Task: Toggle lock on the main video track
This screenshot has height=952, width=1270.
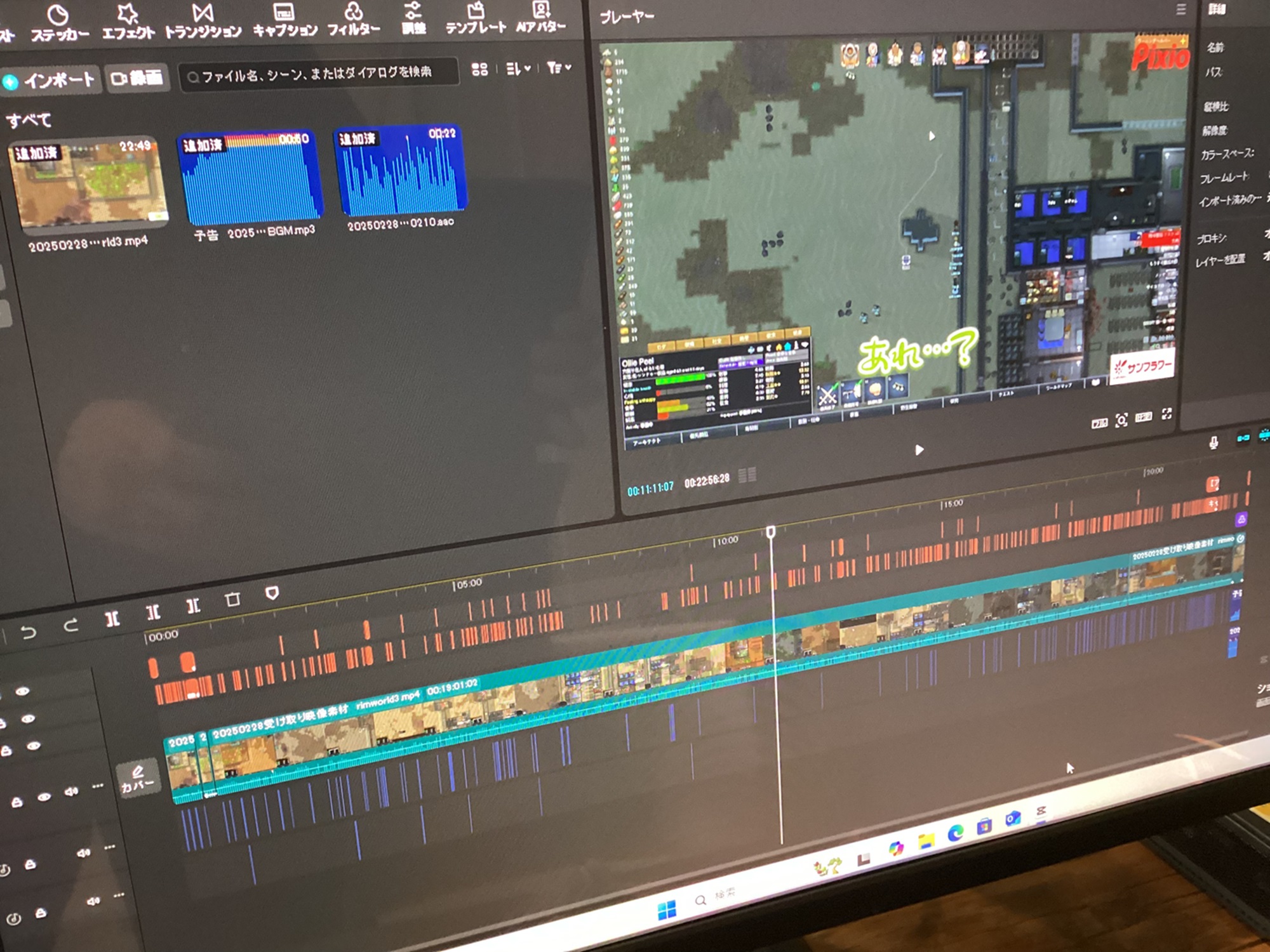Action: (x=17, y=802)
